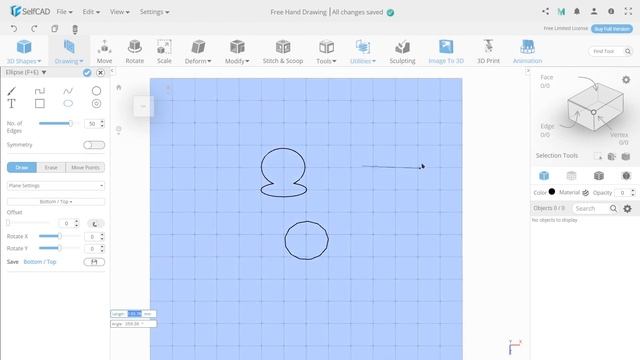Close the Ellipse drawing panel
This screenshot has width=640, height=360.
pos(100,73)
